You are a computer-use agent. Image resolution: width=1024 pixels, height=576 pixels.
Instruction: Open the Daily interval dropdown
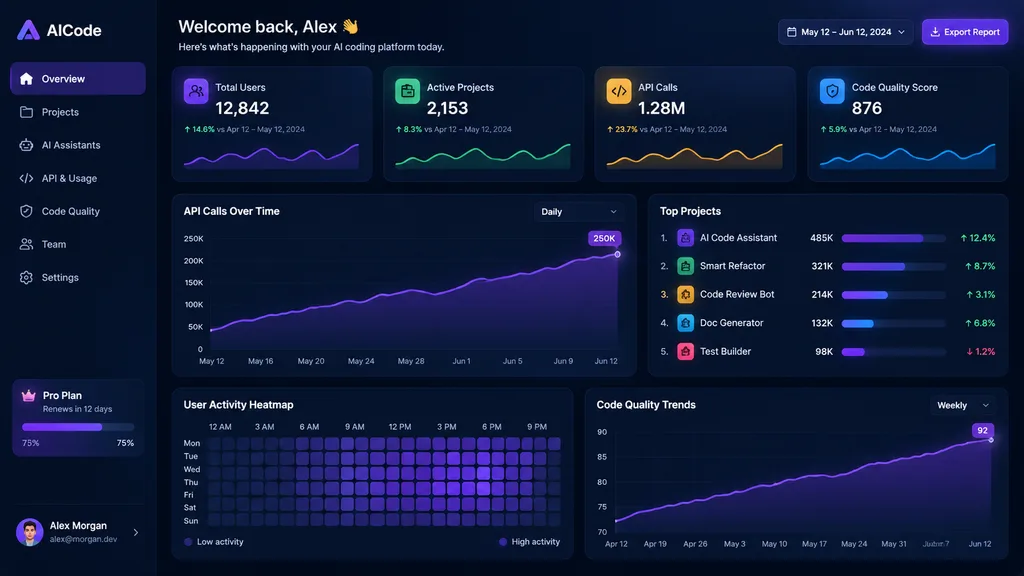click(x=578, y=212)
